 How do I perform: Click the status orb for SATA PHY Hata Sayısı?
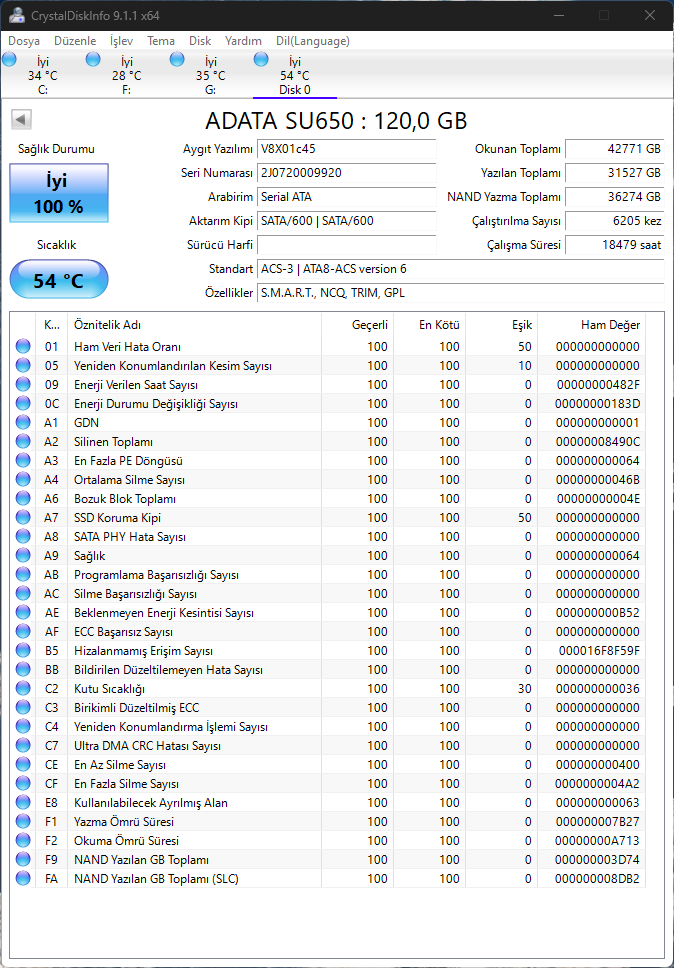point(23,536)
